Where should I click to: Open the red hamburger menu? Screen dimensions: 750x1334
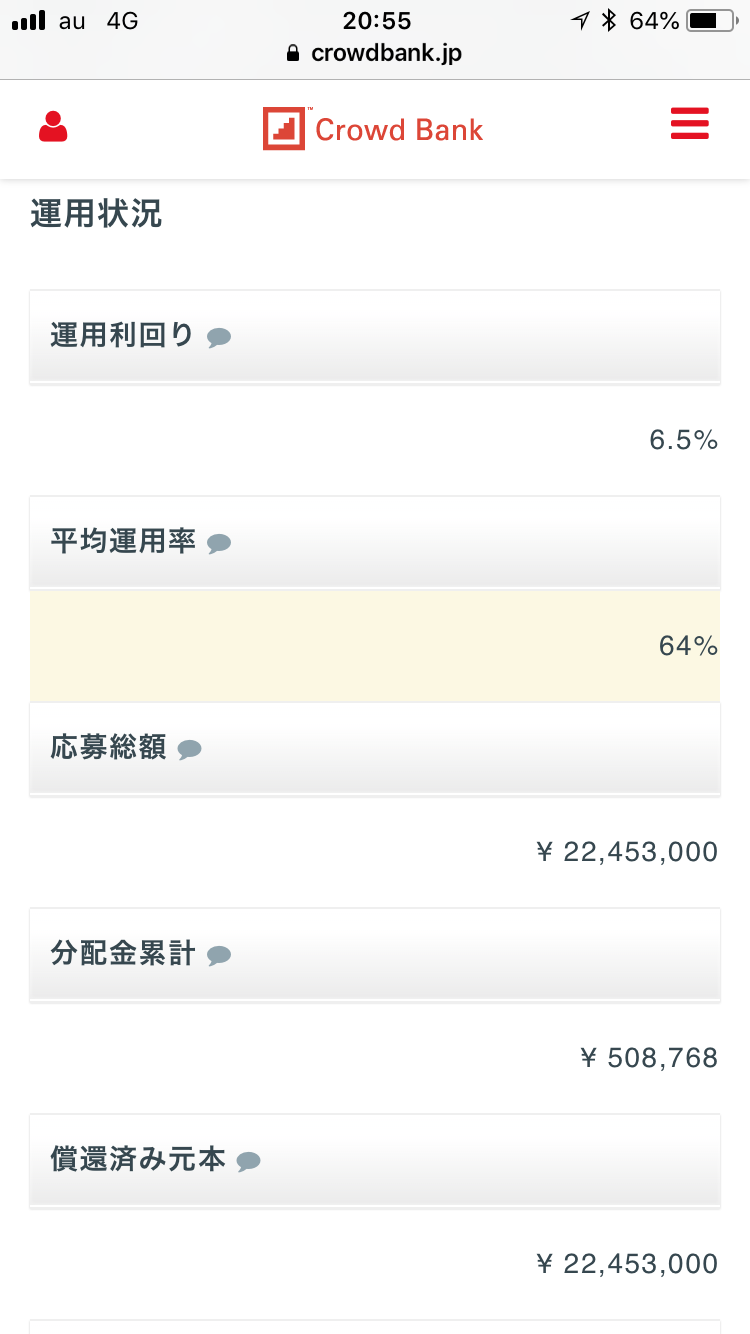coord(690,124)
